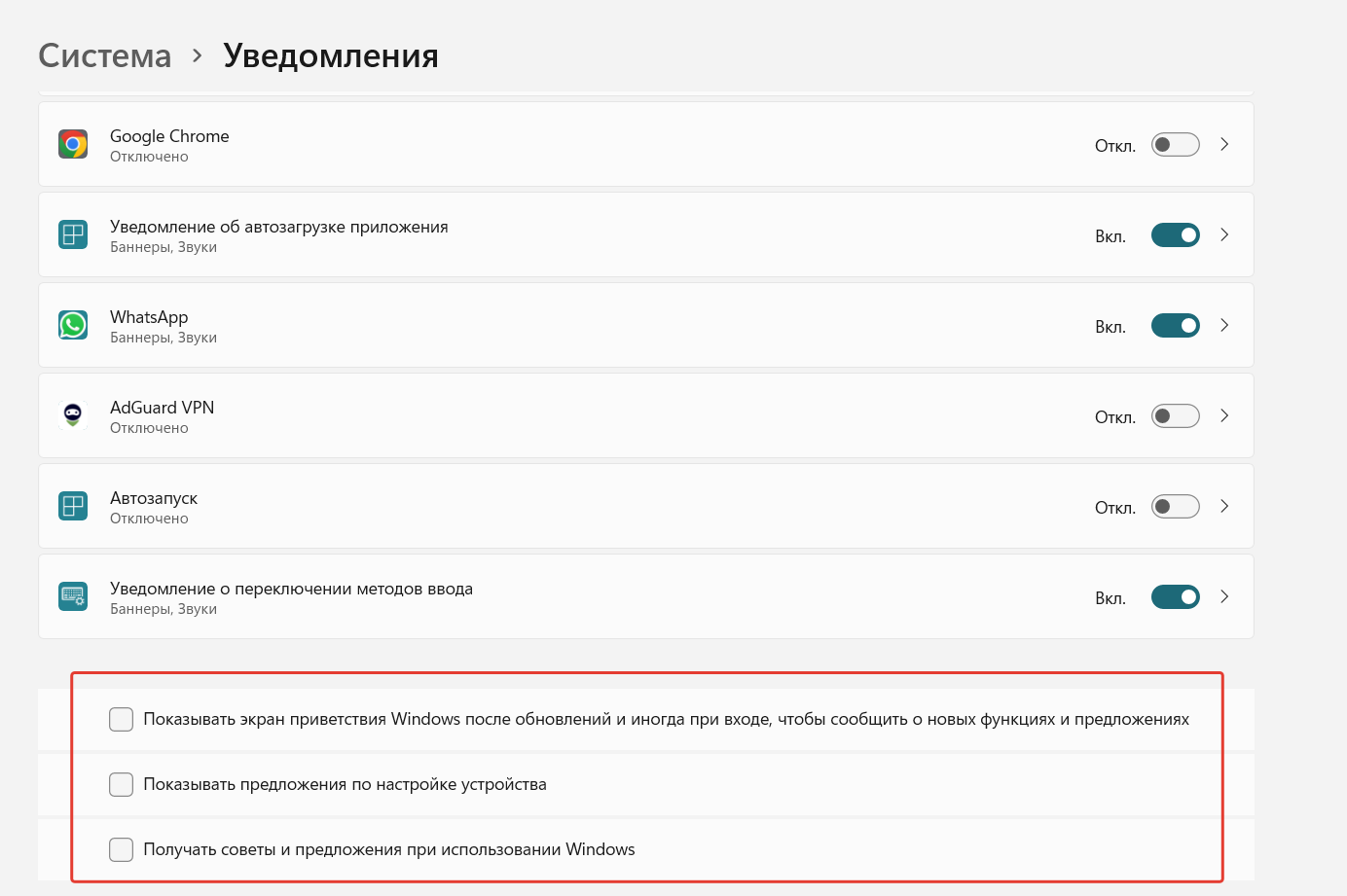Click the WhatsApp app name
Viewport: 1347px width, 896px height.
click(x=149, y=317)
